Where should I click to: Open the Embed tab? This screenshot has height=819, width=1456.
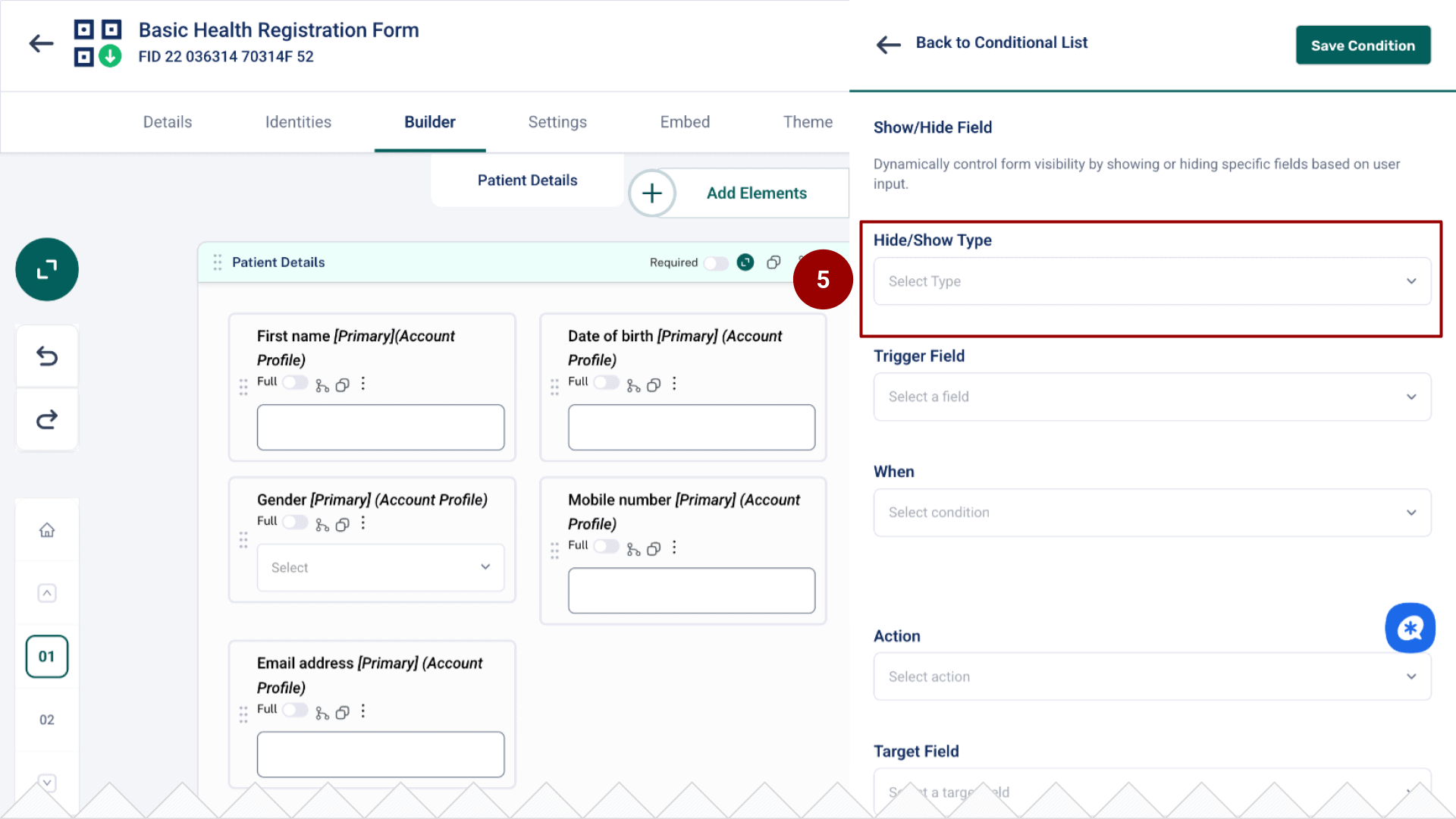[x=684, y=121]
